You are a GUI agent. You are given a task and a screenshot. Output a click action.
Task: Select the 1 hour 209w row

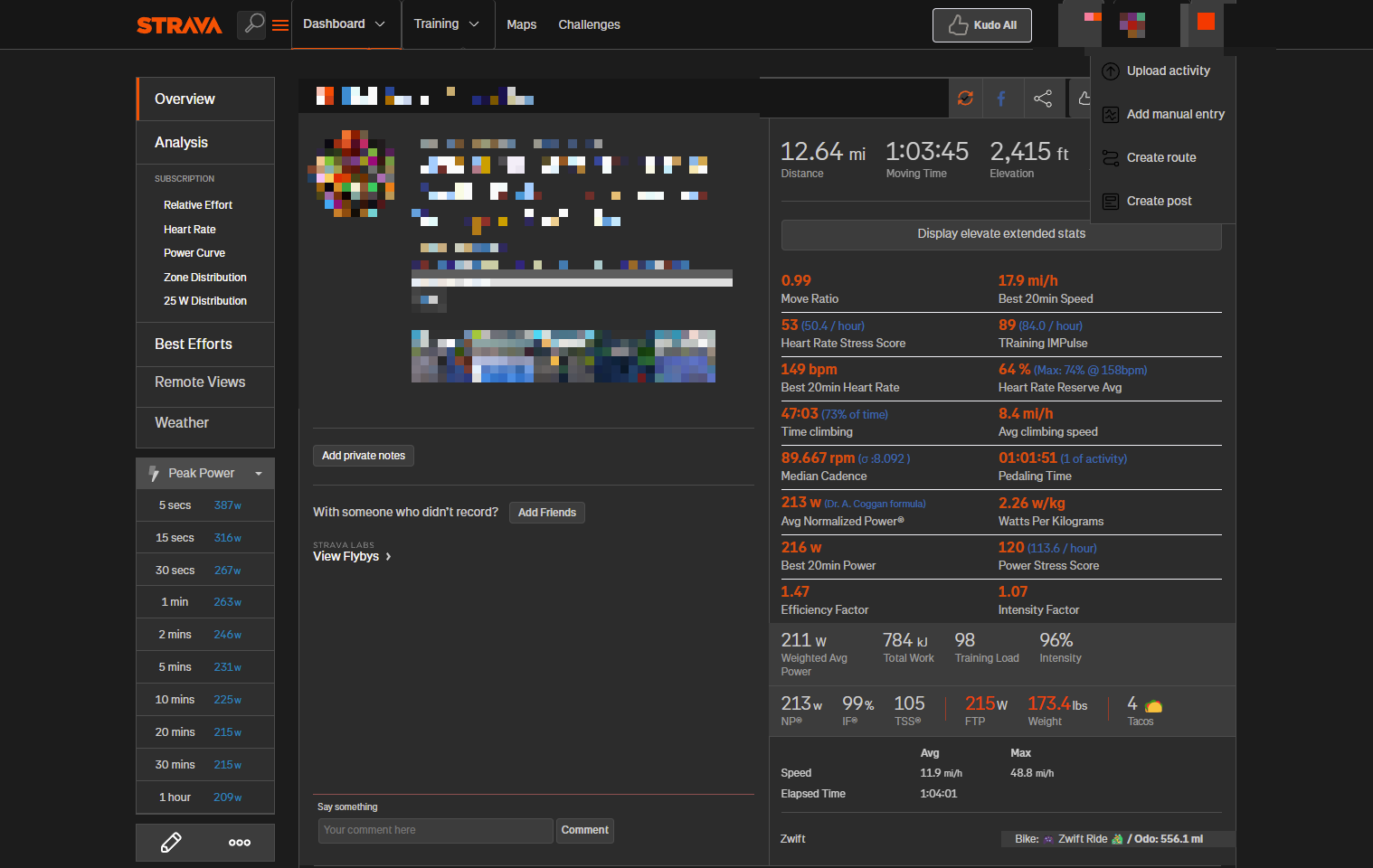205,797
